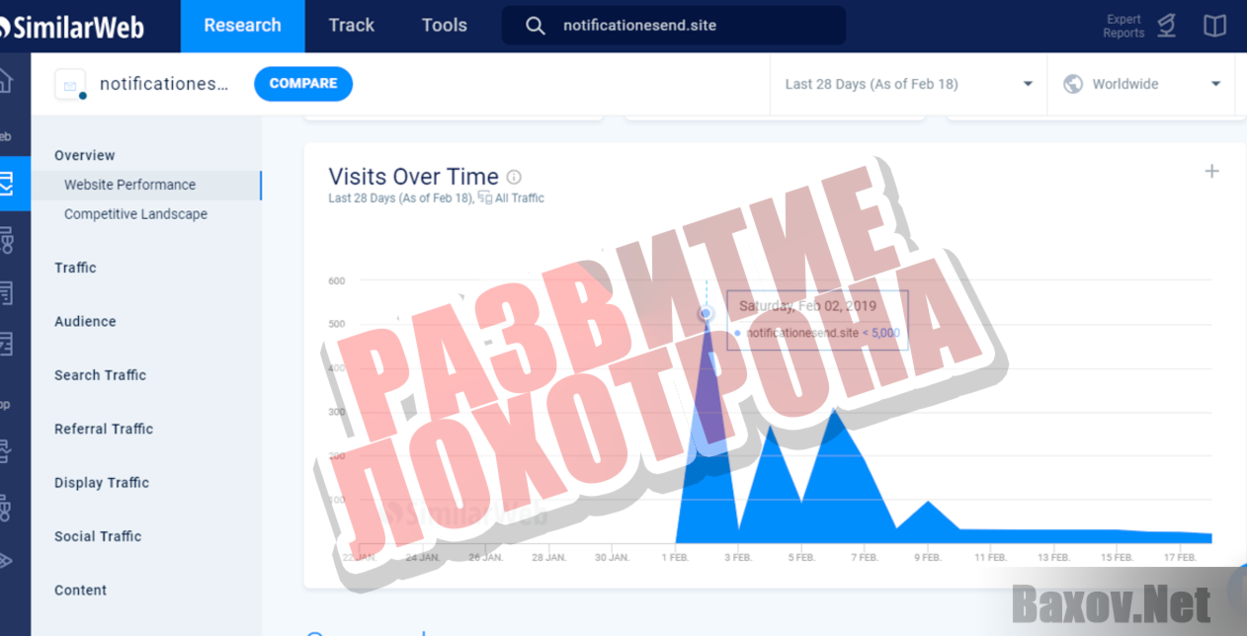Click the magnifier icon in search bar
This screenshot has height=636, width=1247.
(535, 26)
